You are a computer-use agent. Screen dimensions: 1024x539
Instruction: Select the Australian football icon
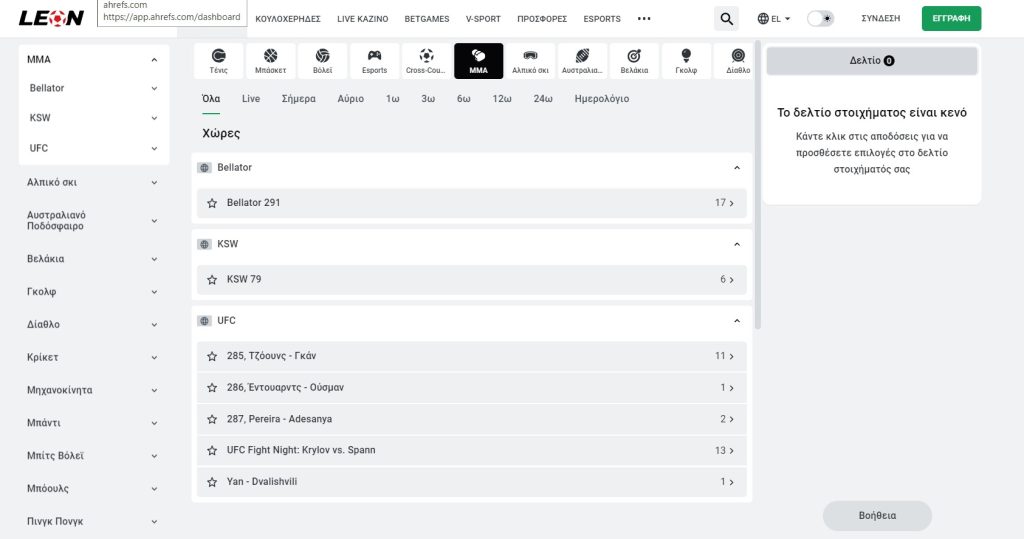pyautogui.click(x=582, y=61)
